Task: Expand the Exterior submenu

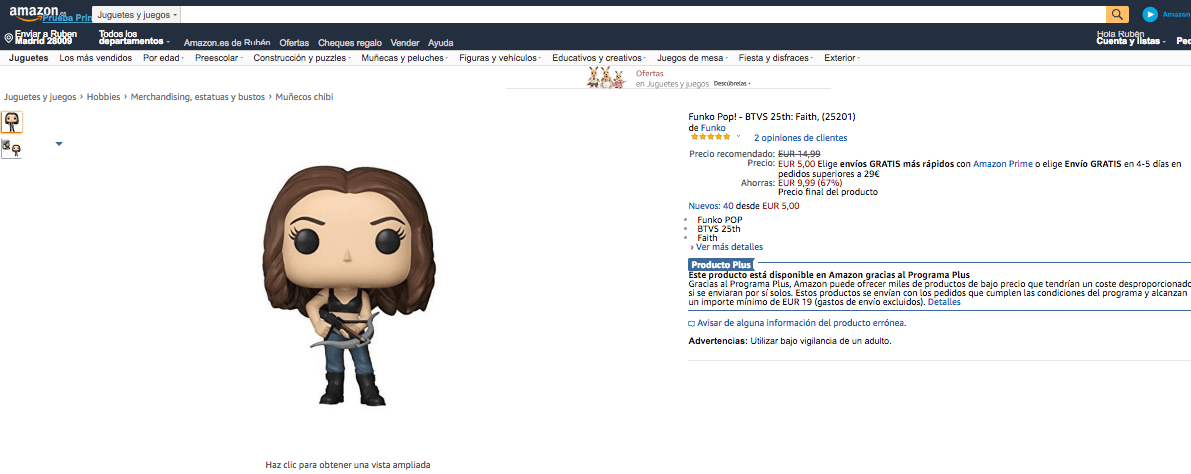Action: [x=842, y=58]
